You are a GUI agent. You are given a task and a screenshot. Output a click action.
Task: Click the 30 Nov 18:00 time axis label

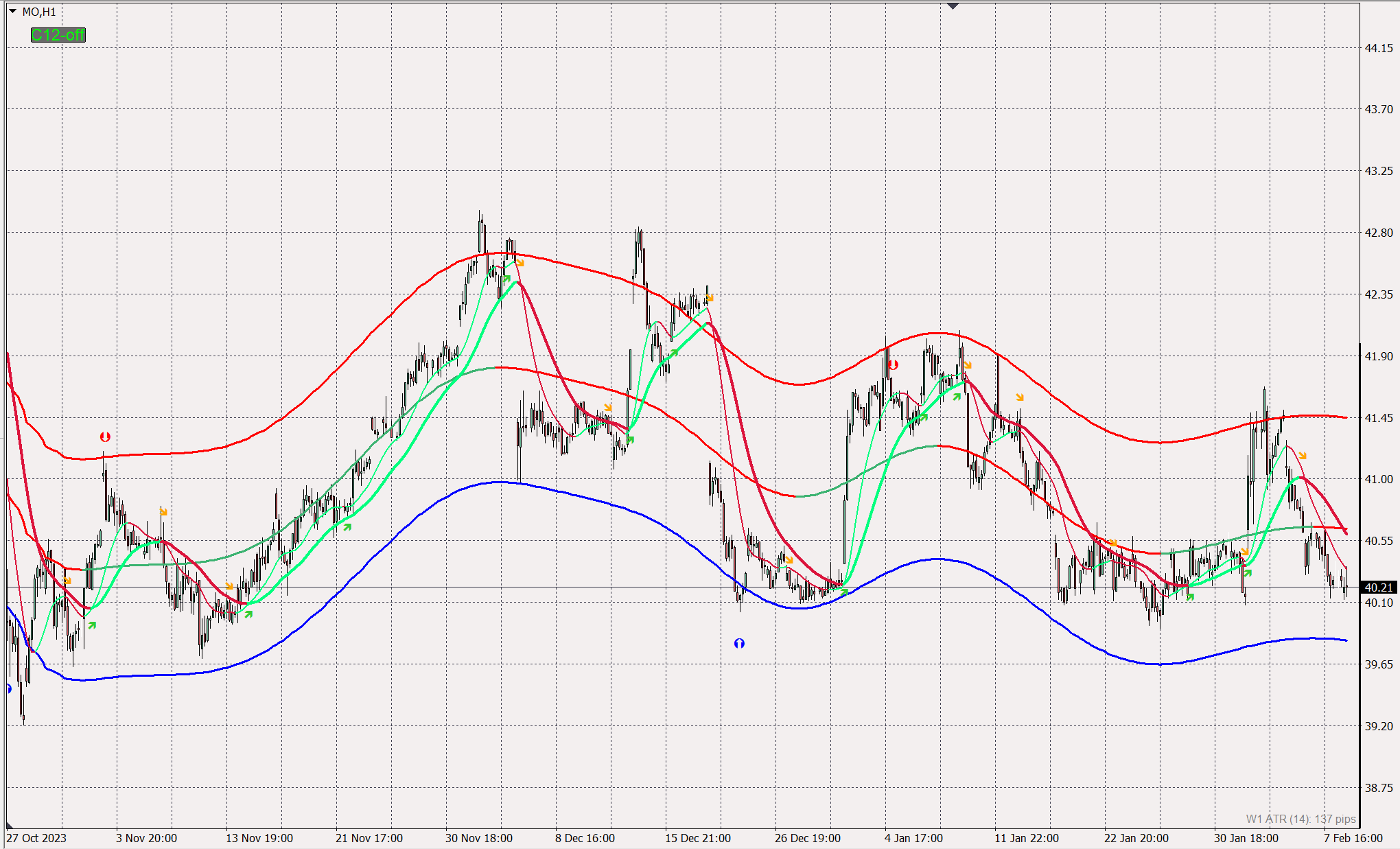click(x=478, y=838)
